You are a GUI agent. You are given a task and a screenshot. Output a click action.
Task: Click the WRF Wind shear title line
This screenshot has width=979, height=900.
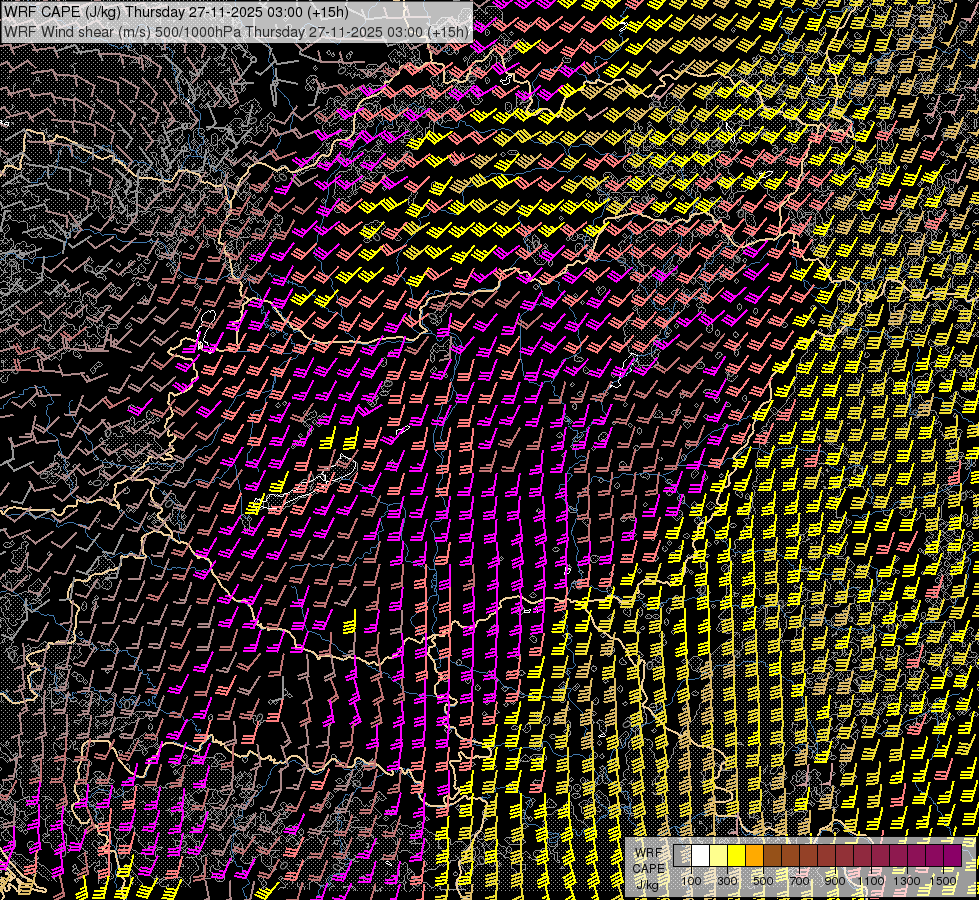(236, 31)
